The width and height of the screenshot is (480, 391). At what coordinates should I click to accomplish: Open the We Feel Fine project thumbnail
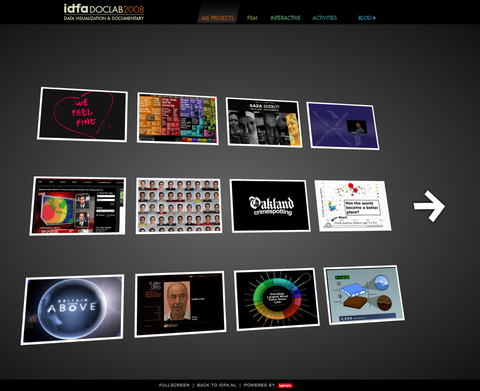[82, 115]
